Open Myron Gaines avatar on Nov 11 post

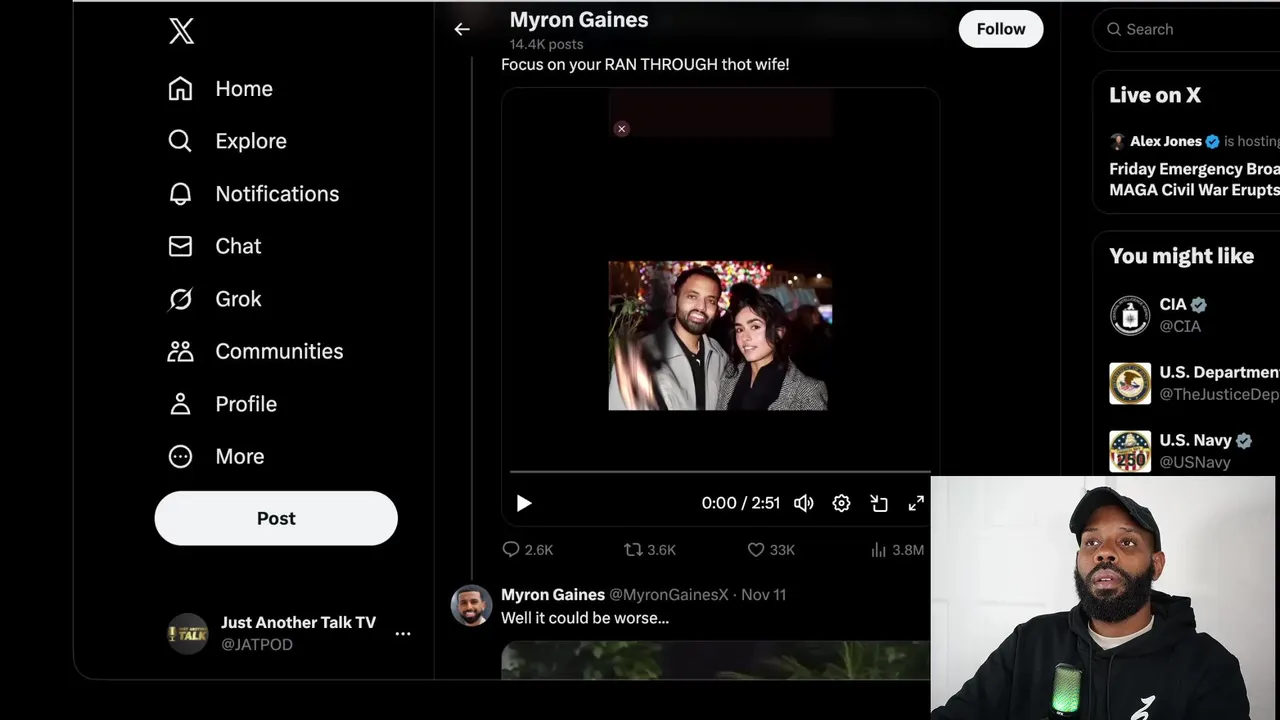(x=471, y=606)
